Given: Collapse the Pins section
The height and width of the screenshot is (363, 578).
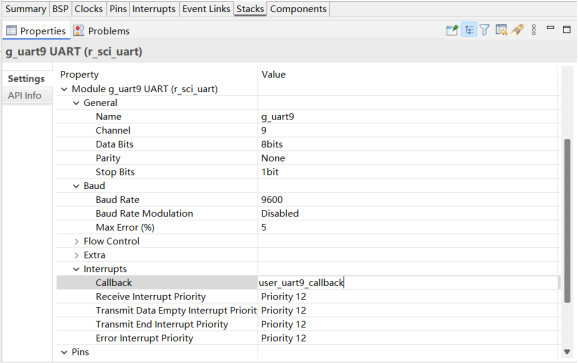Looking at the screenshot, I should coord(64,352).
